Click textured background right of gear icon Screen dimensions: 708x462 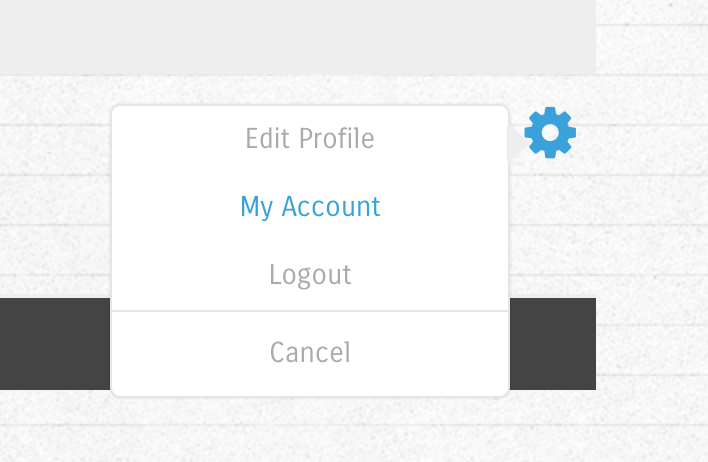pos(641,132)
